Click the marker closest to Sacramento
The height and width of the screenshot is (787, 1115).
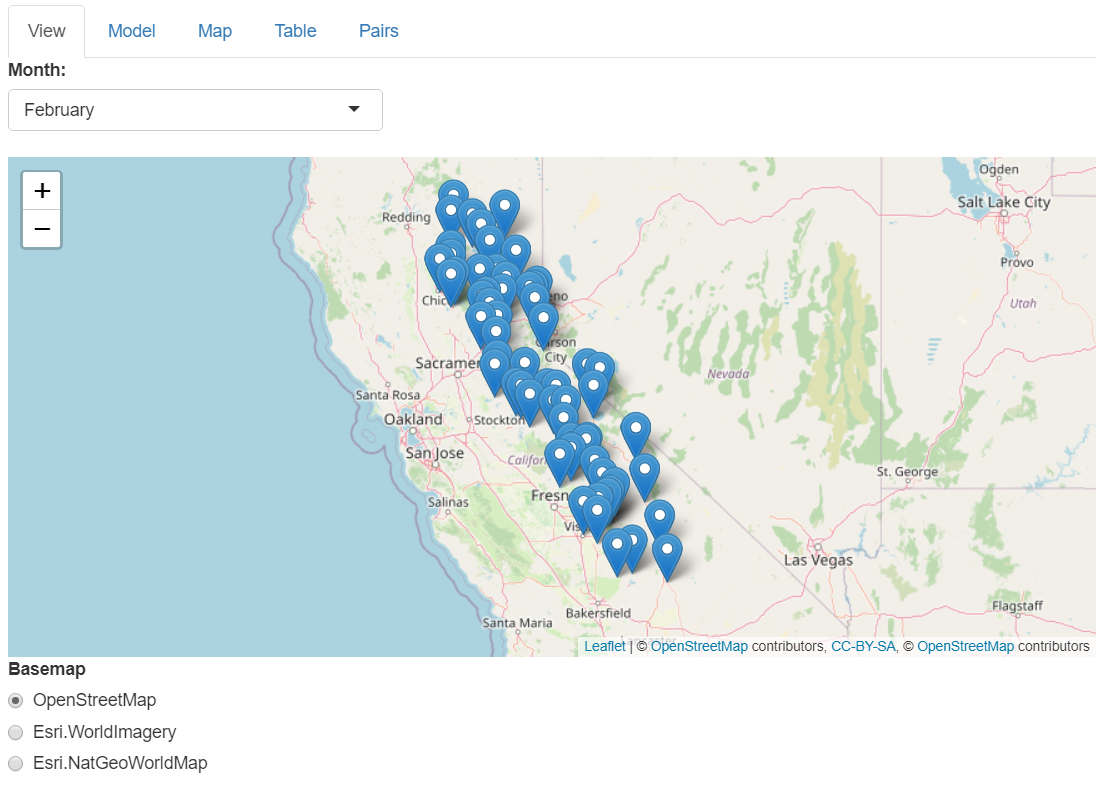[494, 363]
